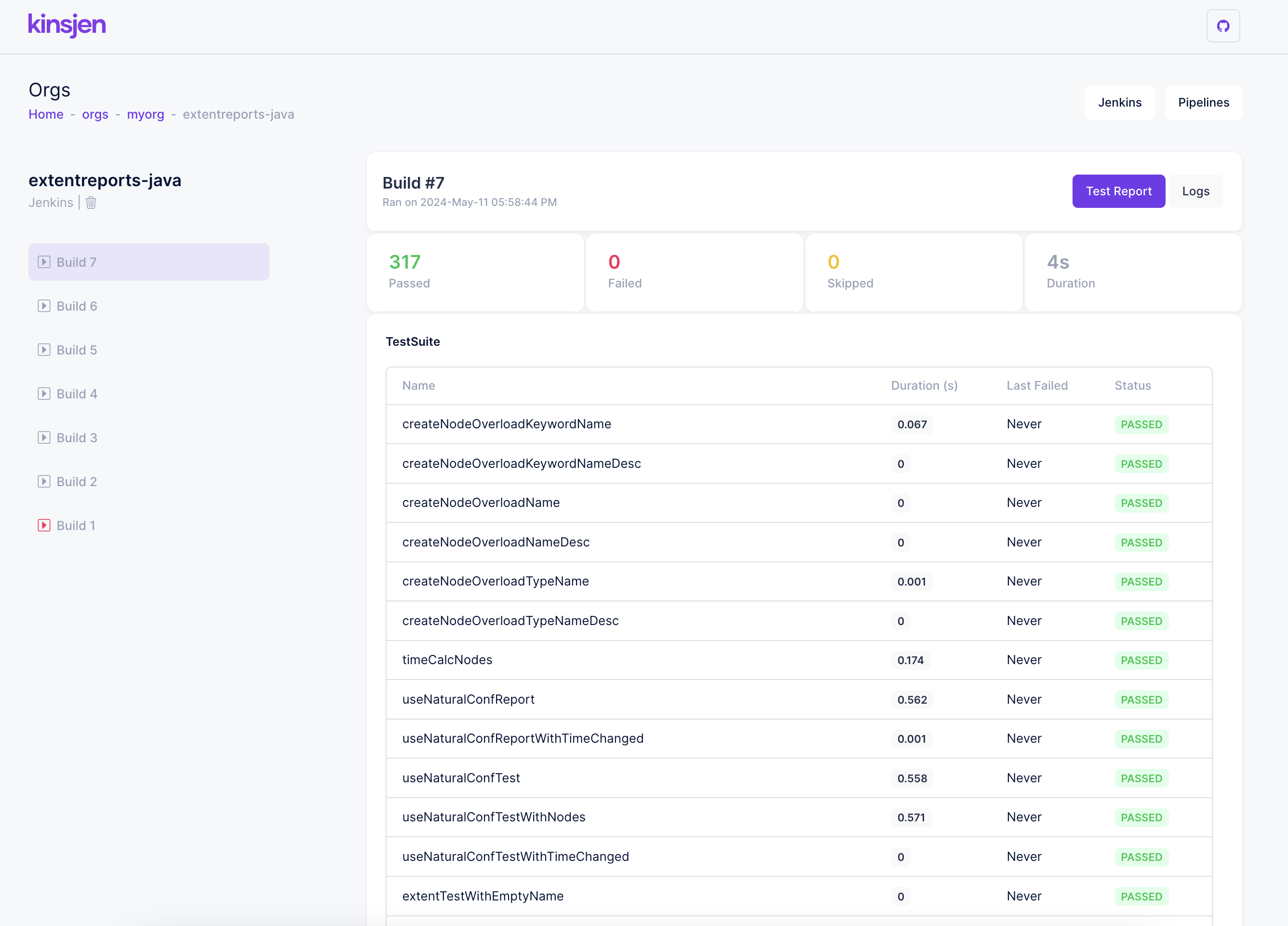This screenshot has height=926, width=1288.
Task: Click the GitHub icon in the header
Action: 1223,26
